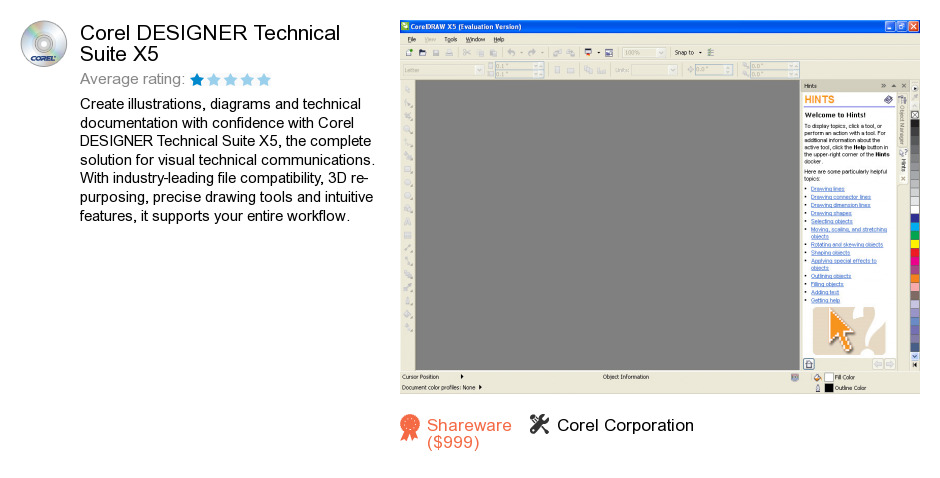This screenshot has width=940, height=478.
Task: Open the Help menu
Action: click(x=499, y=40)
